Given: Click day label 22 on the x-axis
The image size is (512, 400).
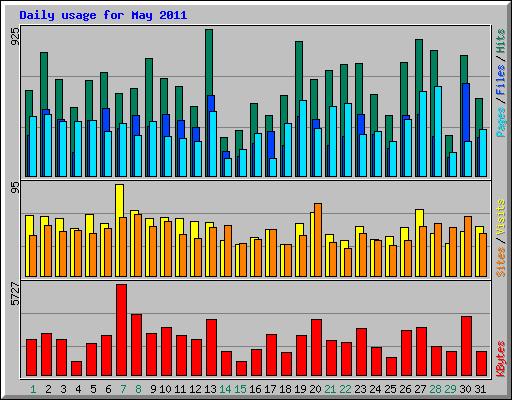Looking at the screenshot, I should pos(345,389).
